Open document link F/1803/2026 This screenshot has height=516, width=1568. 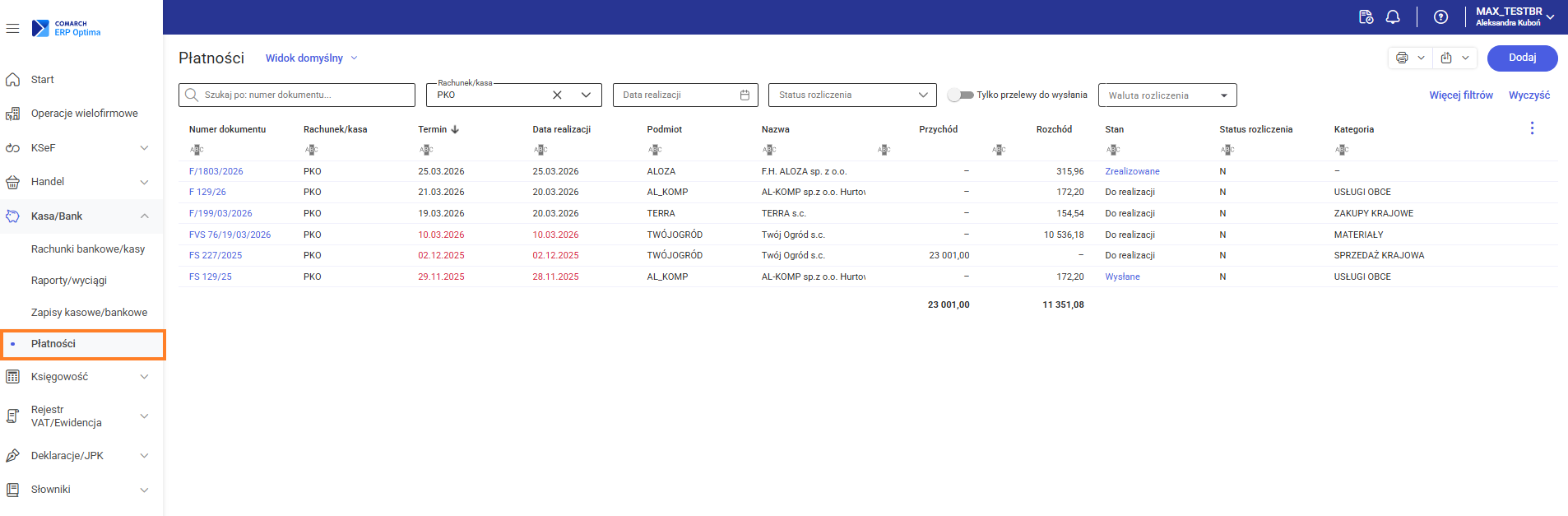216,172
